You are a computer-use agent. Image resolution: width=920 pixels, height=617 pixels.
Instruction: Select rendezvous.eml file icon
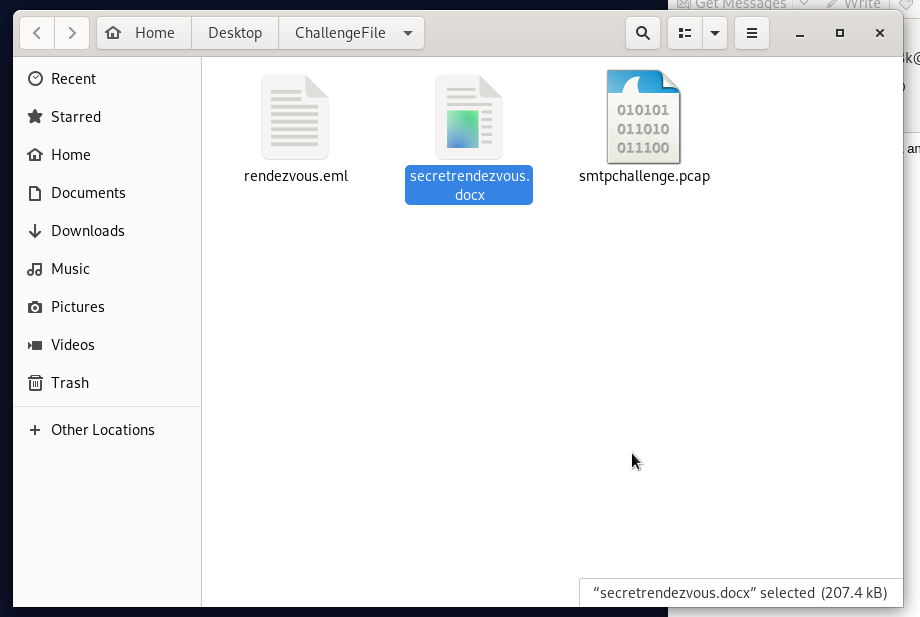295,117
